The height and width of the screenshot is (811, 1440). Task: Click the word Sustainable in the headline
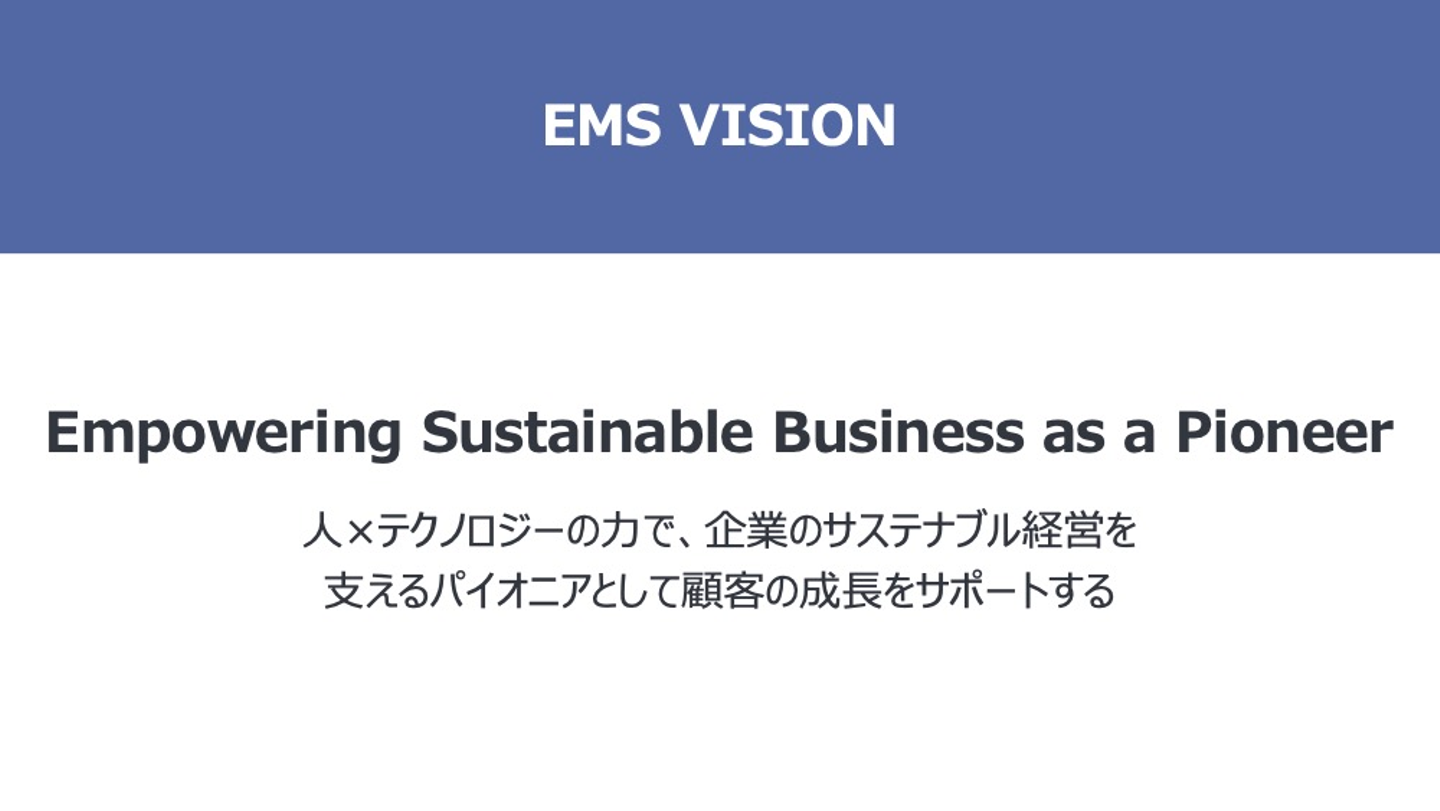(x=587, y=433)
